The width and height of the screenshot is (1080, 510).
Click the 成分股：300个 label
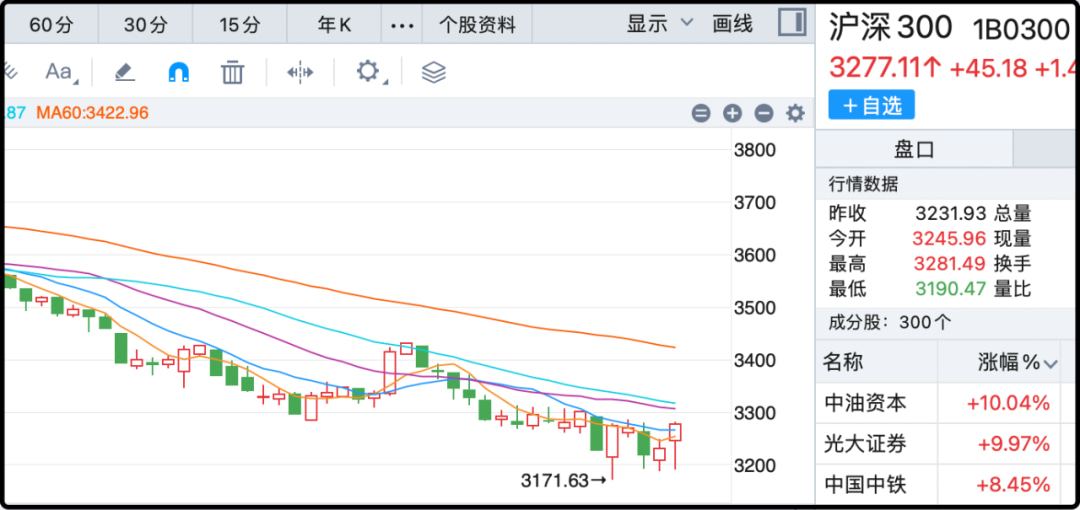pyautogui.click(x=890, y=322)
